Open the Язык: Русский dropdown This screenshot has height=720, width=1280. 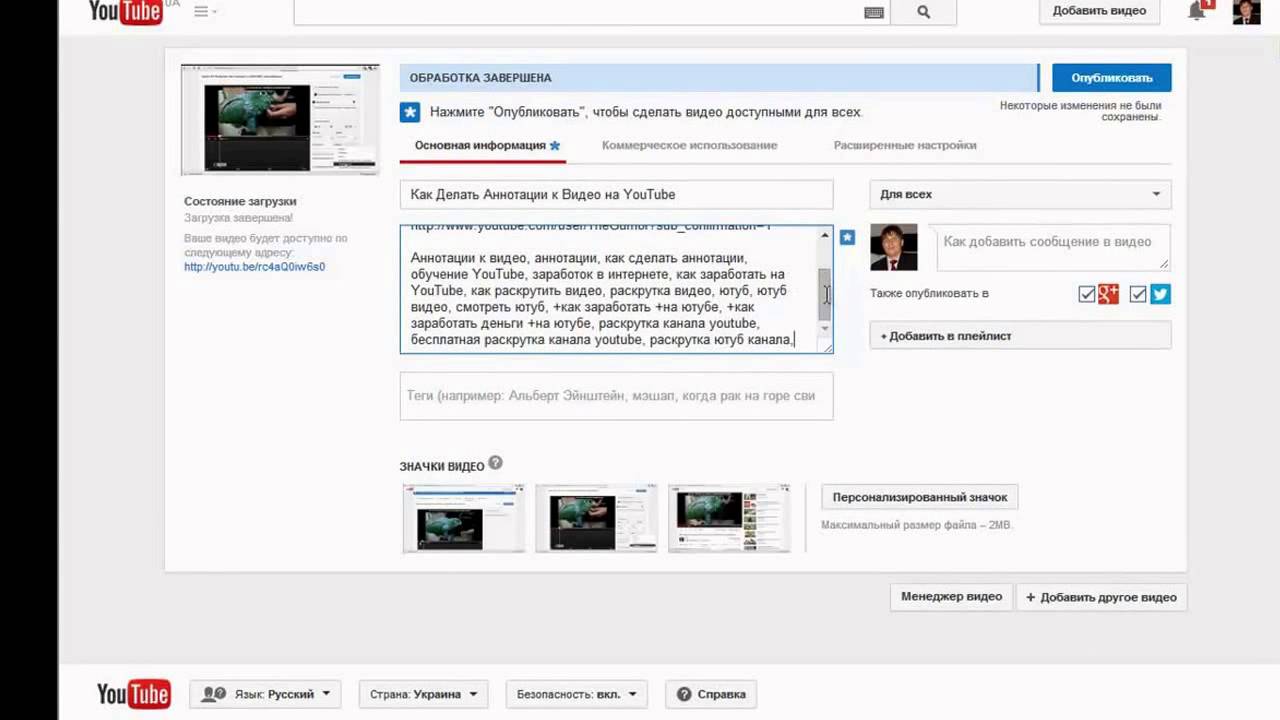[266, 694]
